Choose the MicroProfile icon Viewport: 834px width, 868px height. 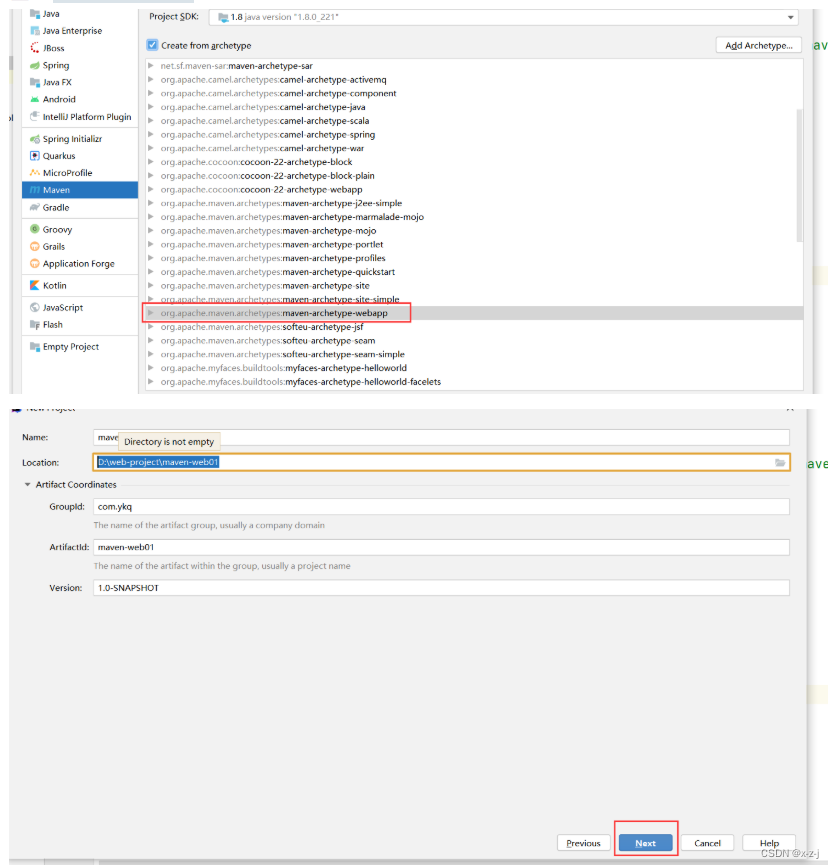pyautogui.click(x=35, y=173)
